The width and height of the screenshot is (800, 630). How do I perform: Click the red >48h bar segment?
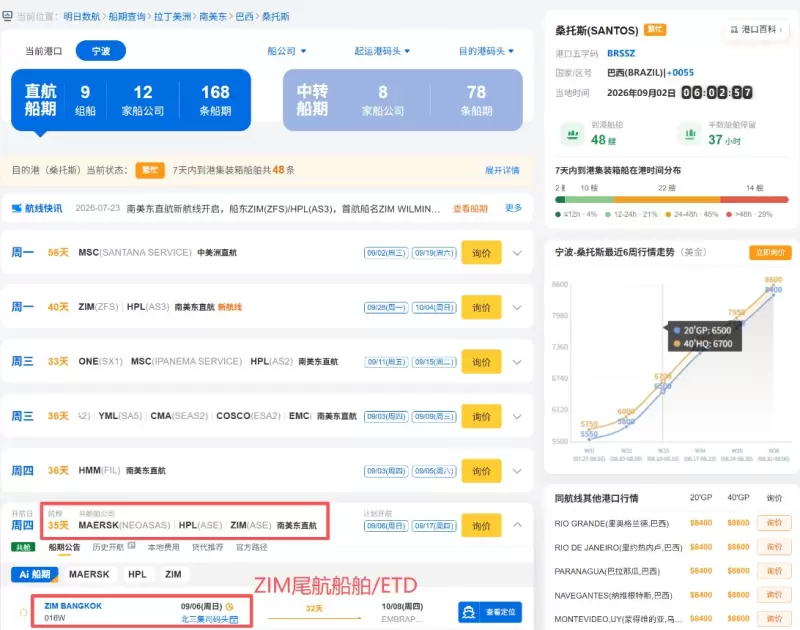754,200
